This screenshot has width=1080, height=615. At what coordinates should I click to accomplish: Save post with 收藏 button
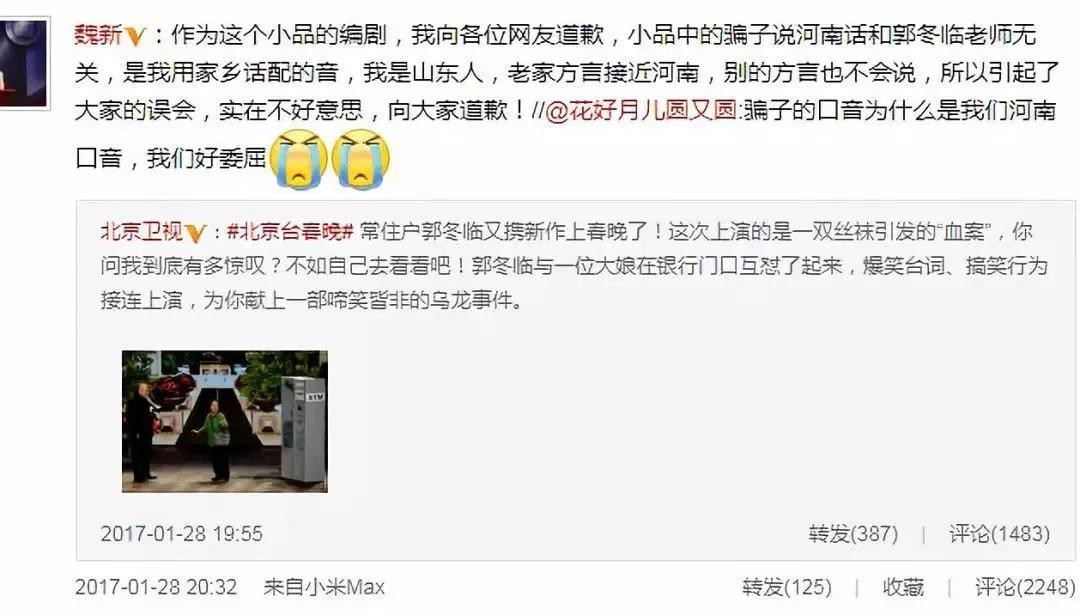903,587
